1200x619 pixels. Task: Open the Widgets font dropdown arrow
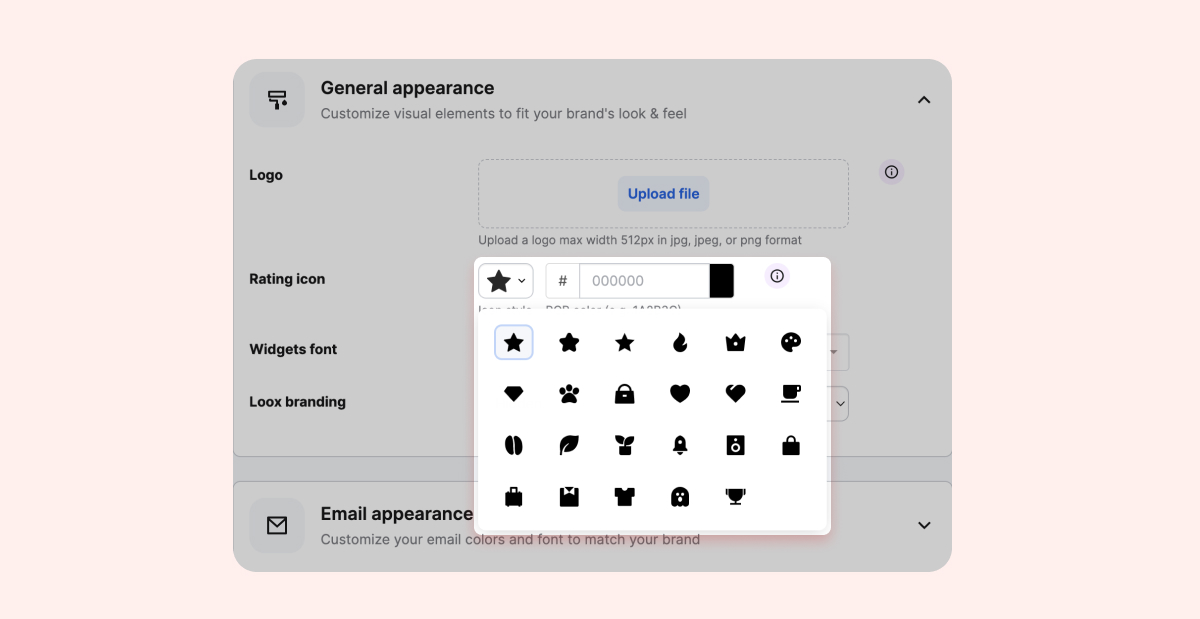pyautogui.click(x=834, y=352)
